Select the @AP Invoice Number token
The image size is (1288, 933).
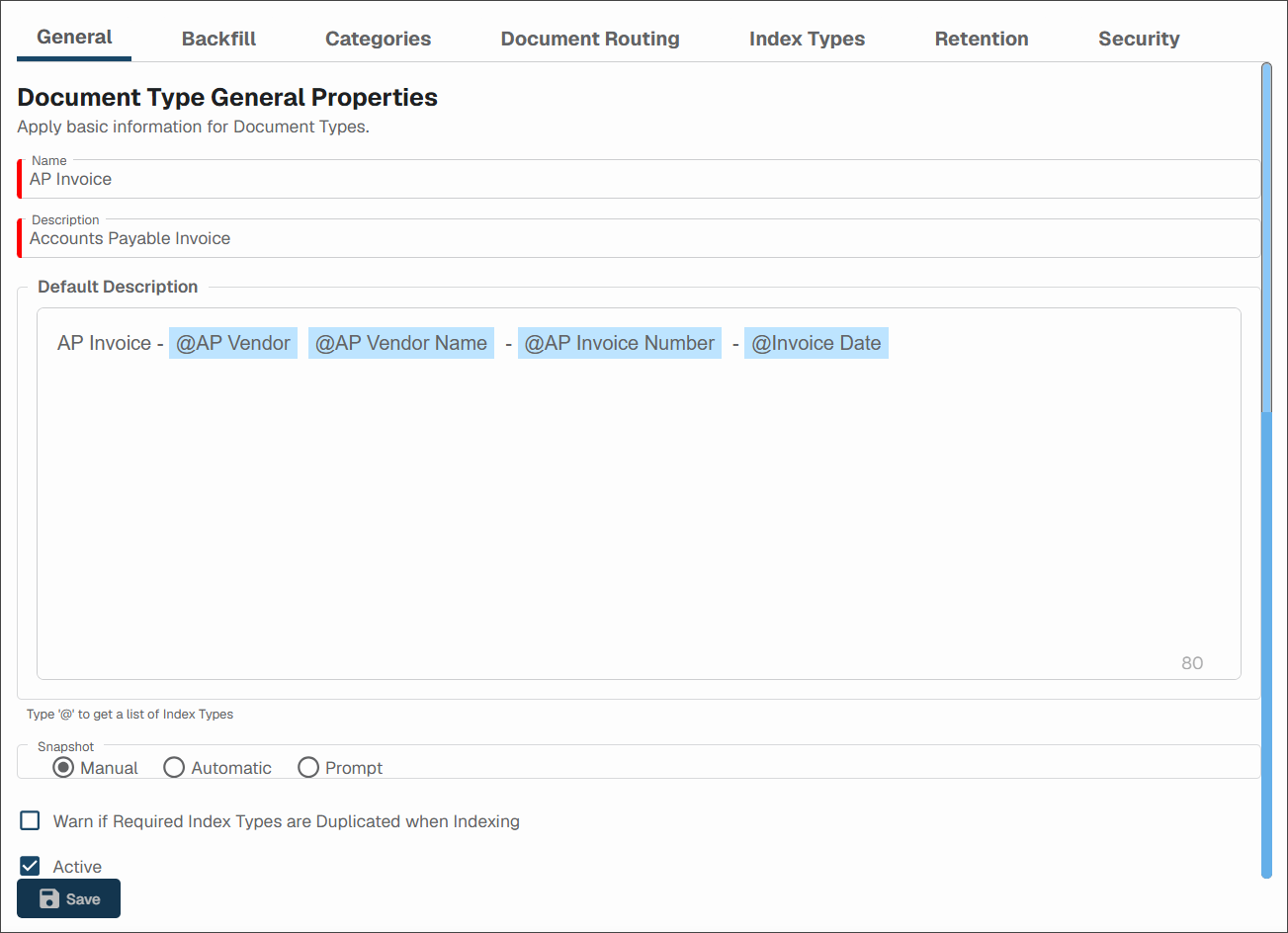tap(620, 343)
